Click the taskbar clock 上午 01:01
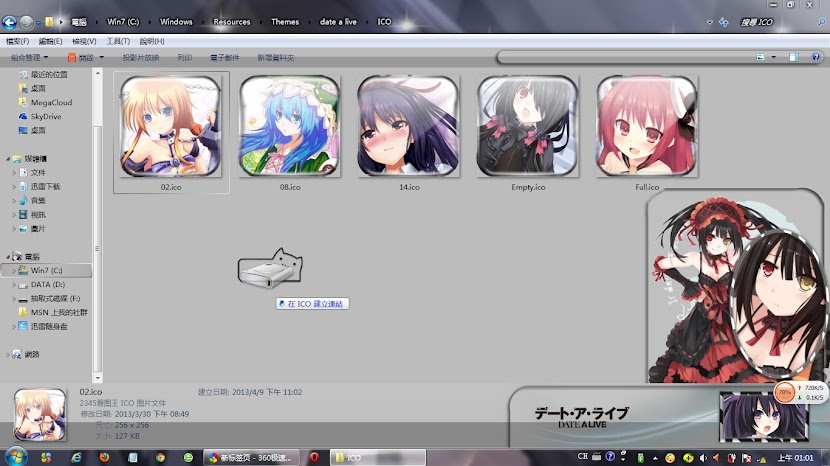 tap(796, 458)
